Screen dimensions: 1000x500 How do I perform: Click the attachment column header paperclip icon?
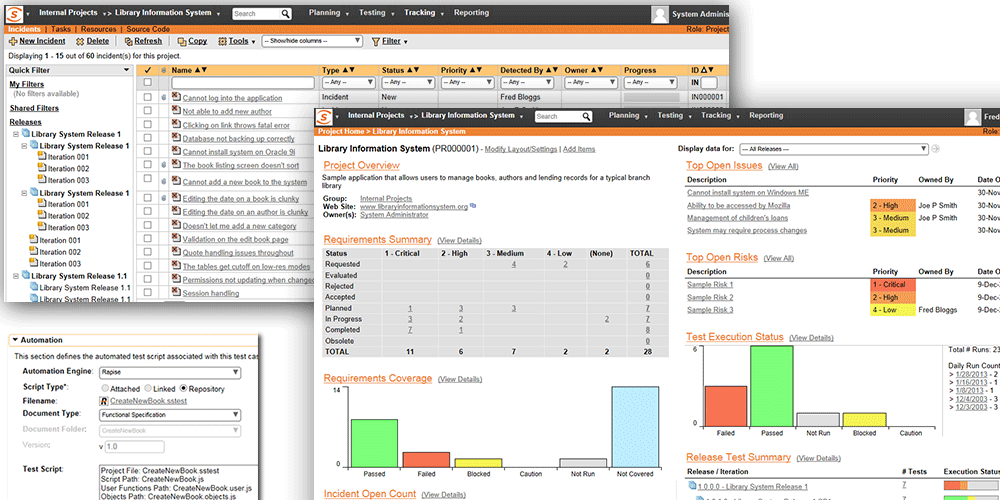[164, 70]
